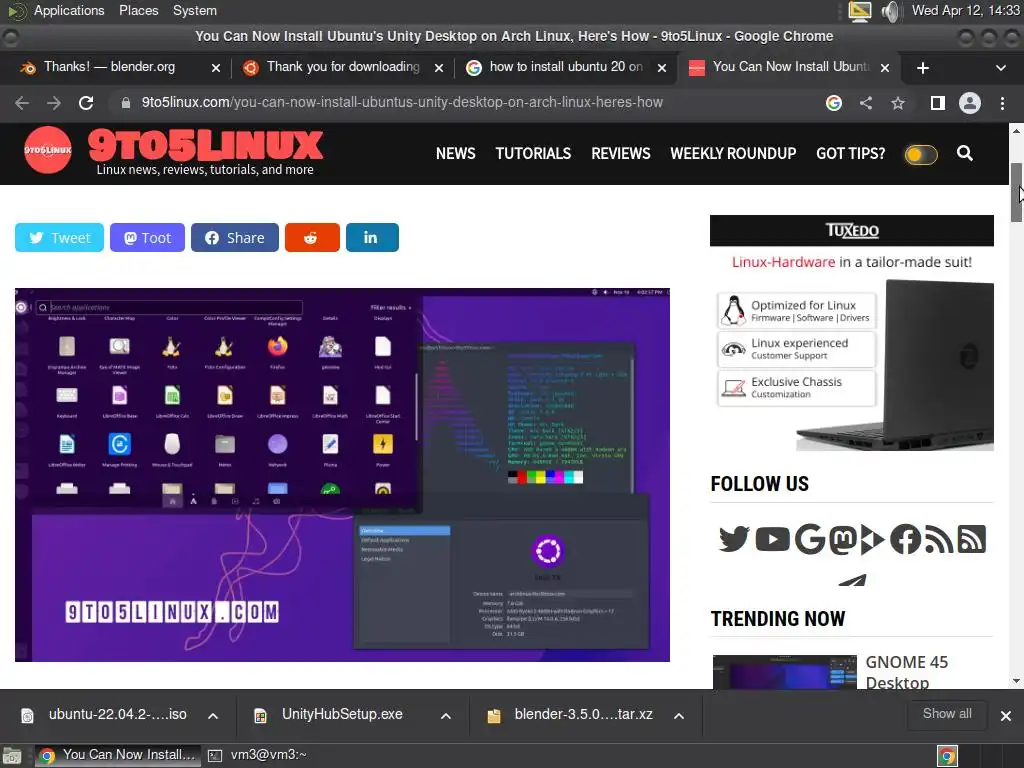1024x768 pixels.
Task: Open the REVIEWS menu item
Action: coord(620,153)
